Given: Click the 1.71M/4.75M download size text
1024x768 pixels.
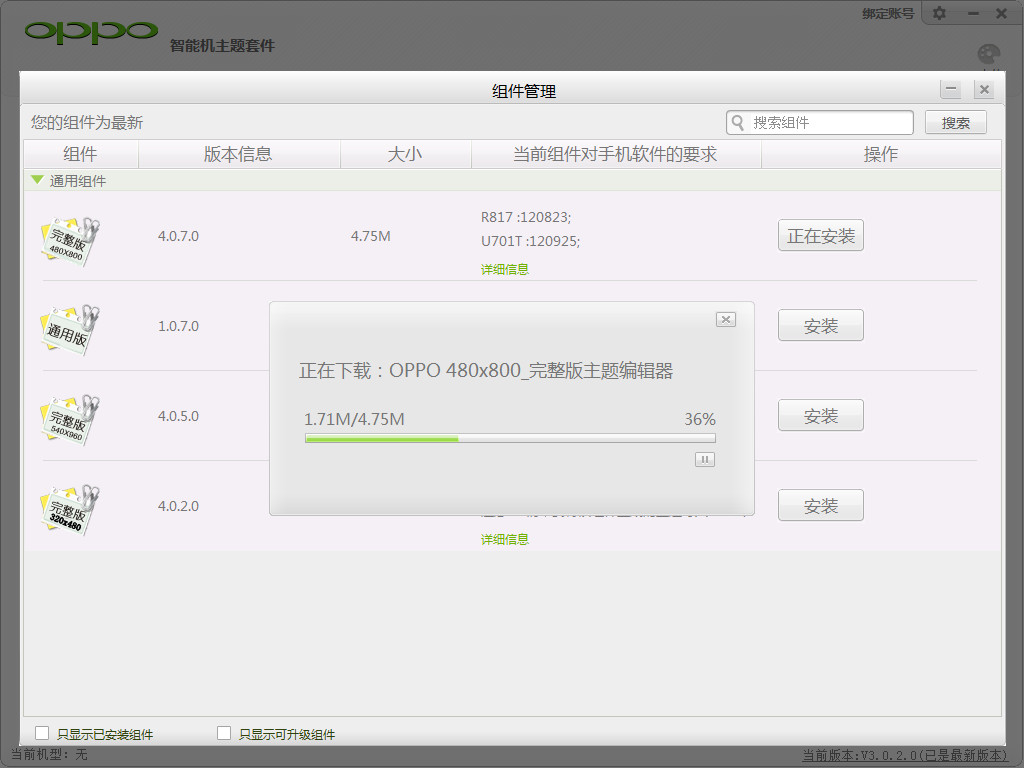Looking at the screenshot, I should 355,419.
